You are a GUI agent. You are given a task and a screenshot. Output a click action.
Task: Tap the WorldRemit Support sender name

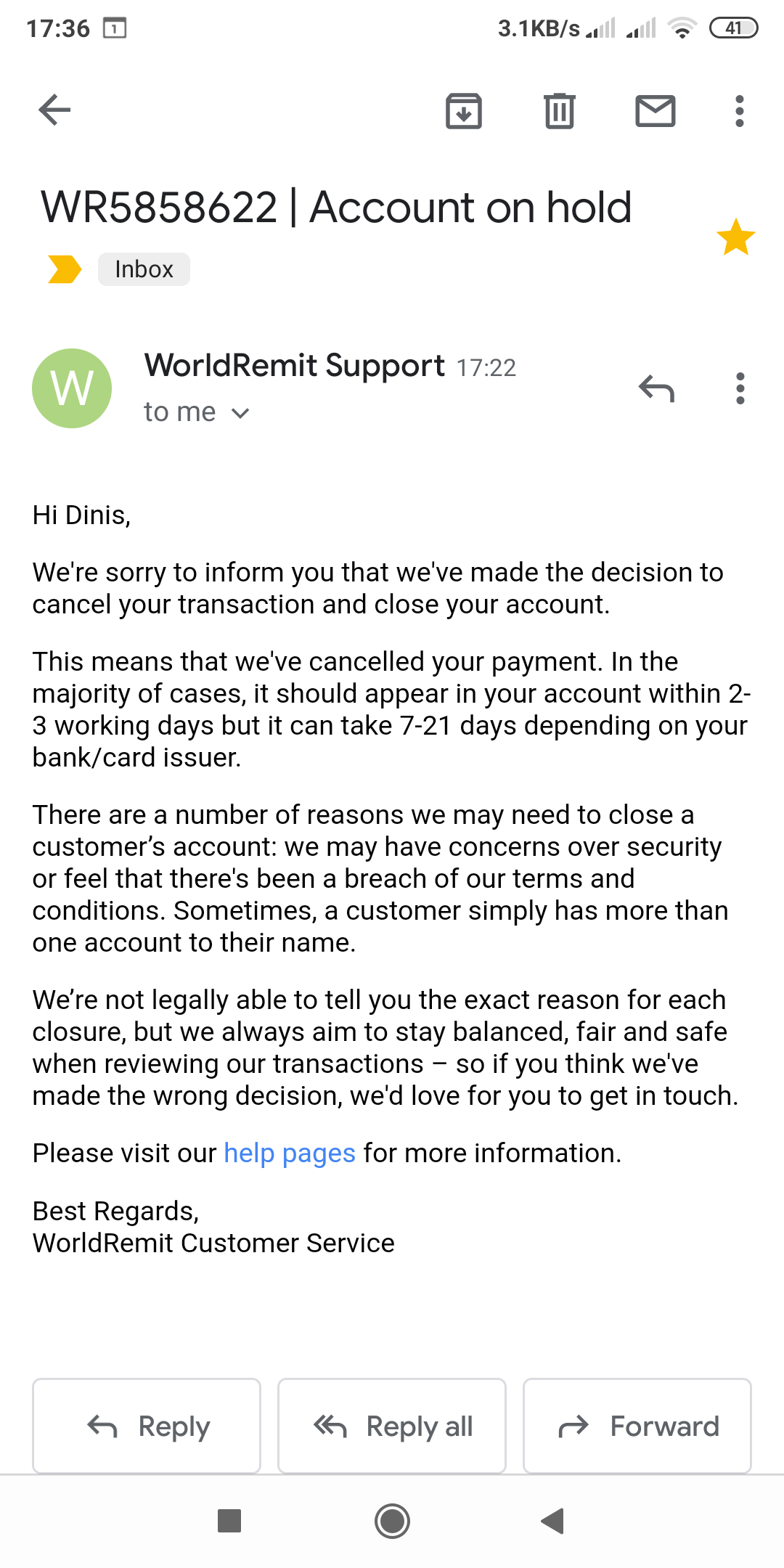tap(294, 365)
